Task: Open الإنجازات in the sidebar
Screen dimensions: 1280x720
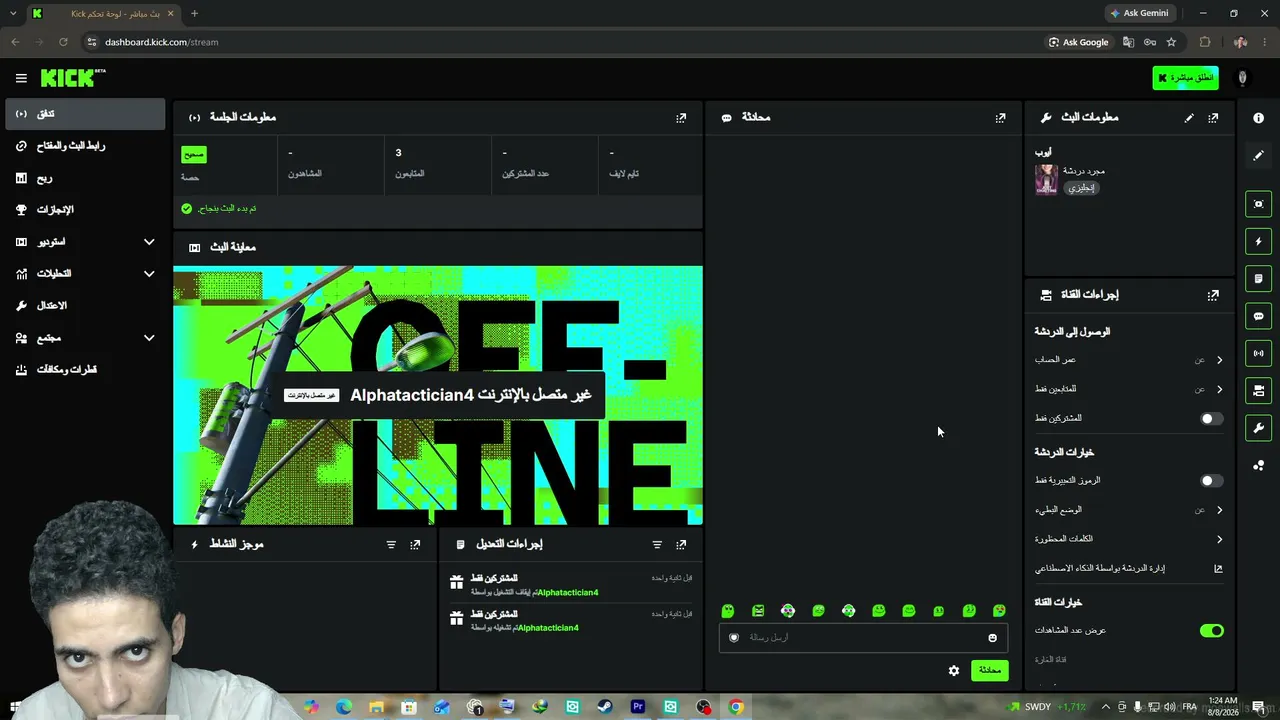Action: (x=85, y=210)
